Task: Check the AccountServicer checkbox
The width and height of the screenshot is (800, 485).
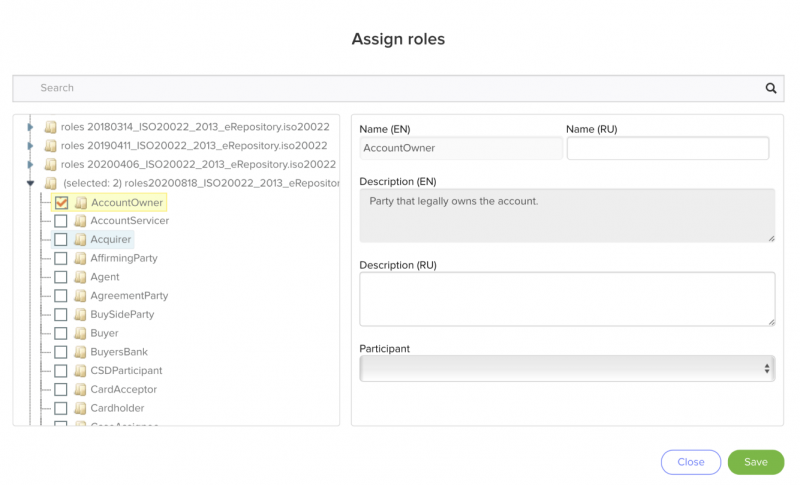Action: tap(61, 221)
